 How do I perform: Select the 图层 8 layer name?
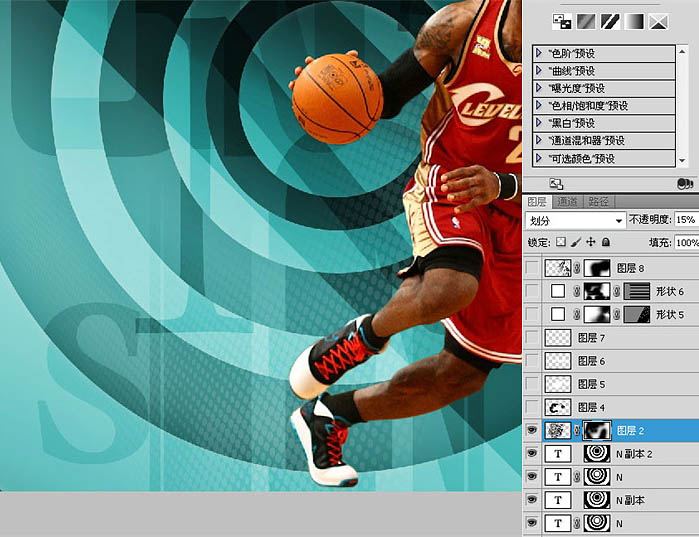[x=630, y=268]
